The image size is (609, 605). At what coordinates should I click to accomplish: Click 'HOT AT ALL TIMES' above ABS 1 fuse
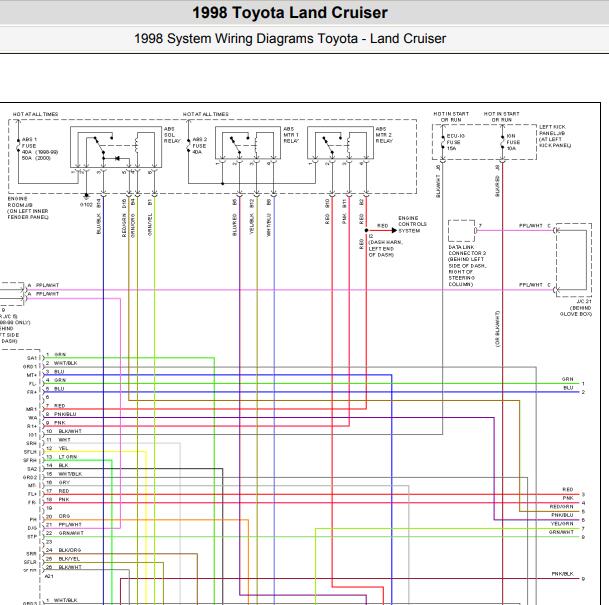[x=35, y=114]
